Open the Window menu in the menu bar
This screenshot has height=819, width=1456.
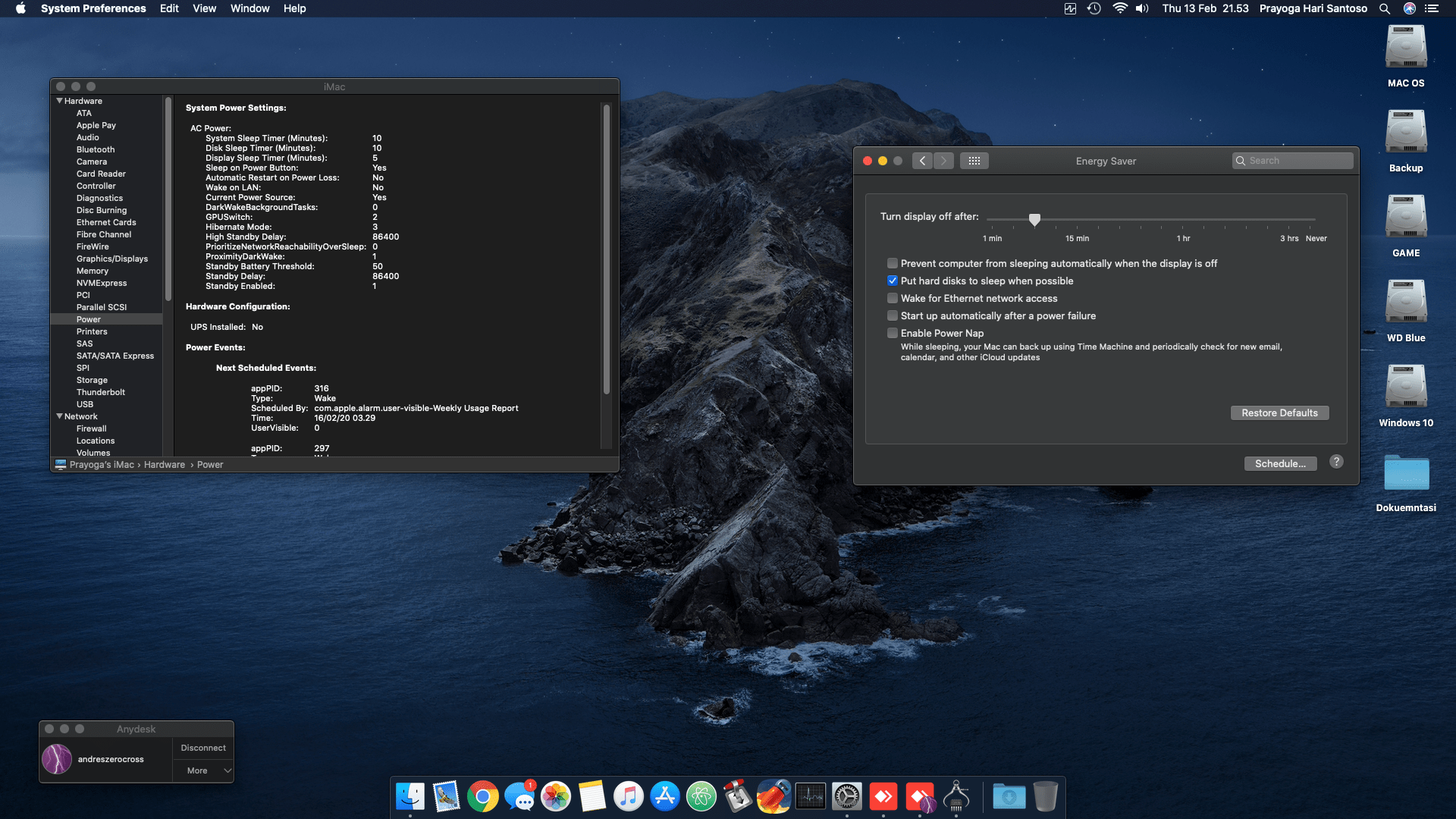(249, 8)
